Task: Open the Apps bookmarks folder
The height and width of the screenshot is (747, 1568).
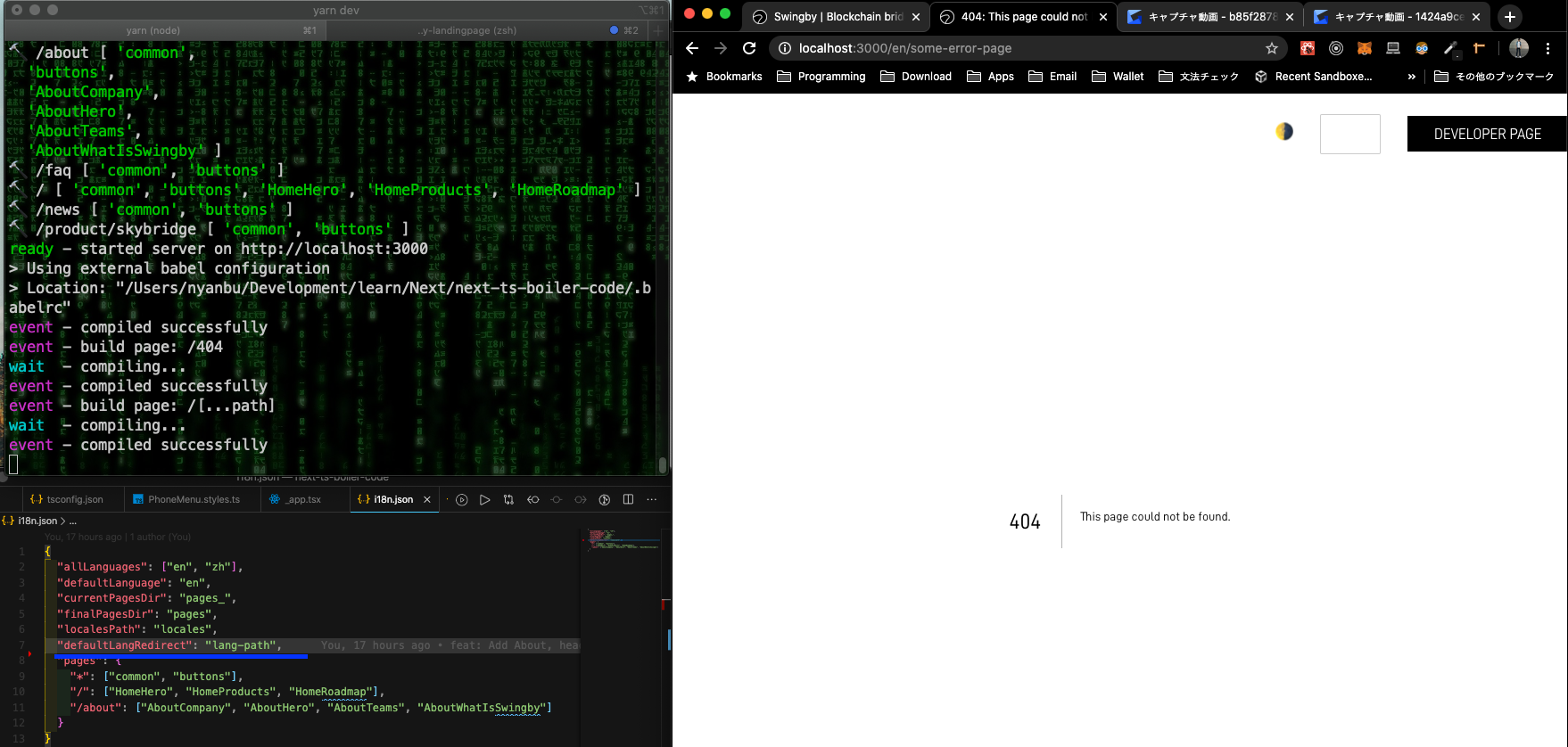Action: tap(991, 77)
